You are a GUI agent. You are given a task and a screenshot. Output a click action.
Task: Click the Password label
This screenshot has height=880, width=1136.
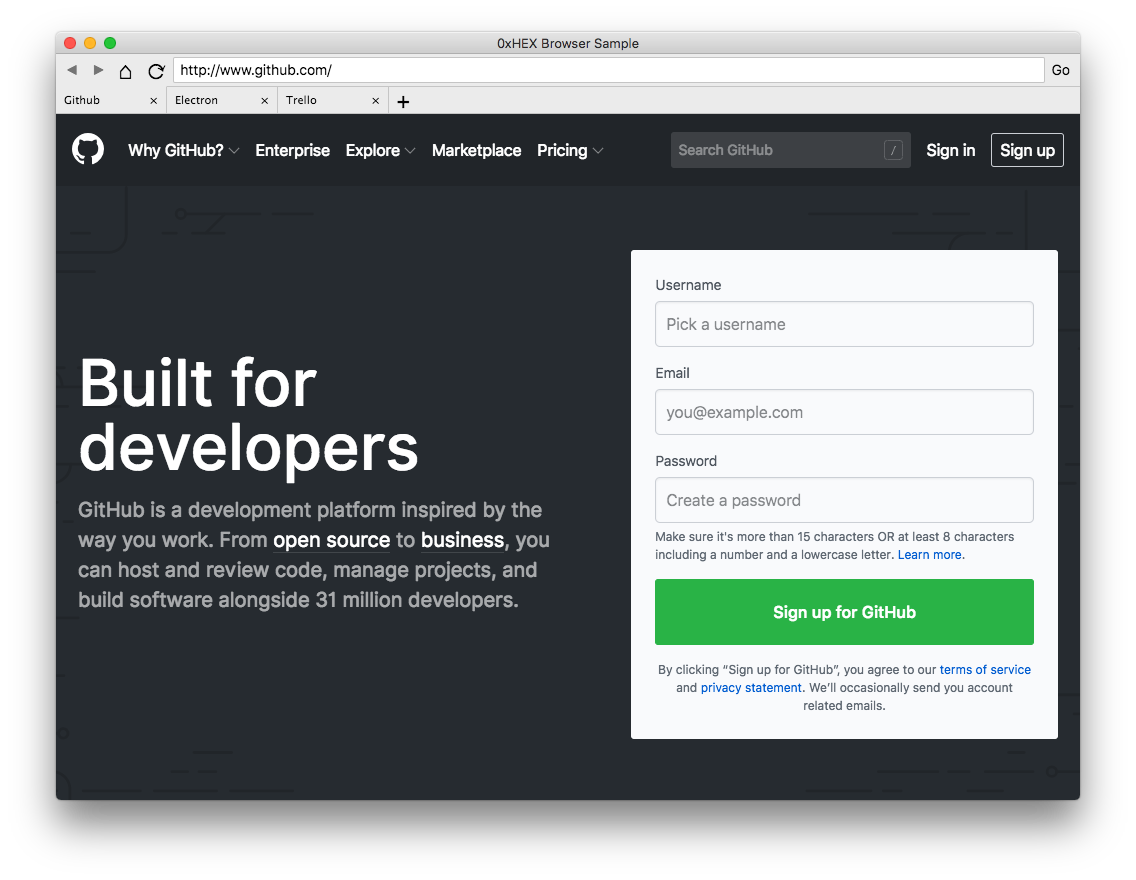686,461
